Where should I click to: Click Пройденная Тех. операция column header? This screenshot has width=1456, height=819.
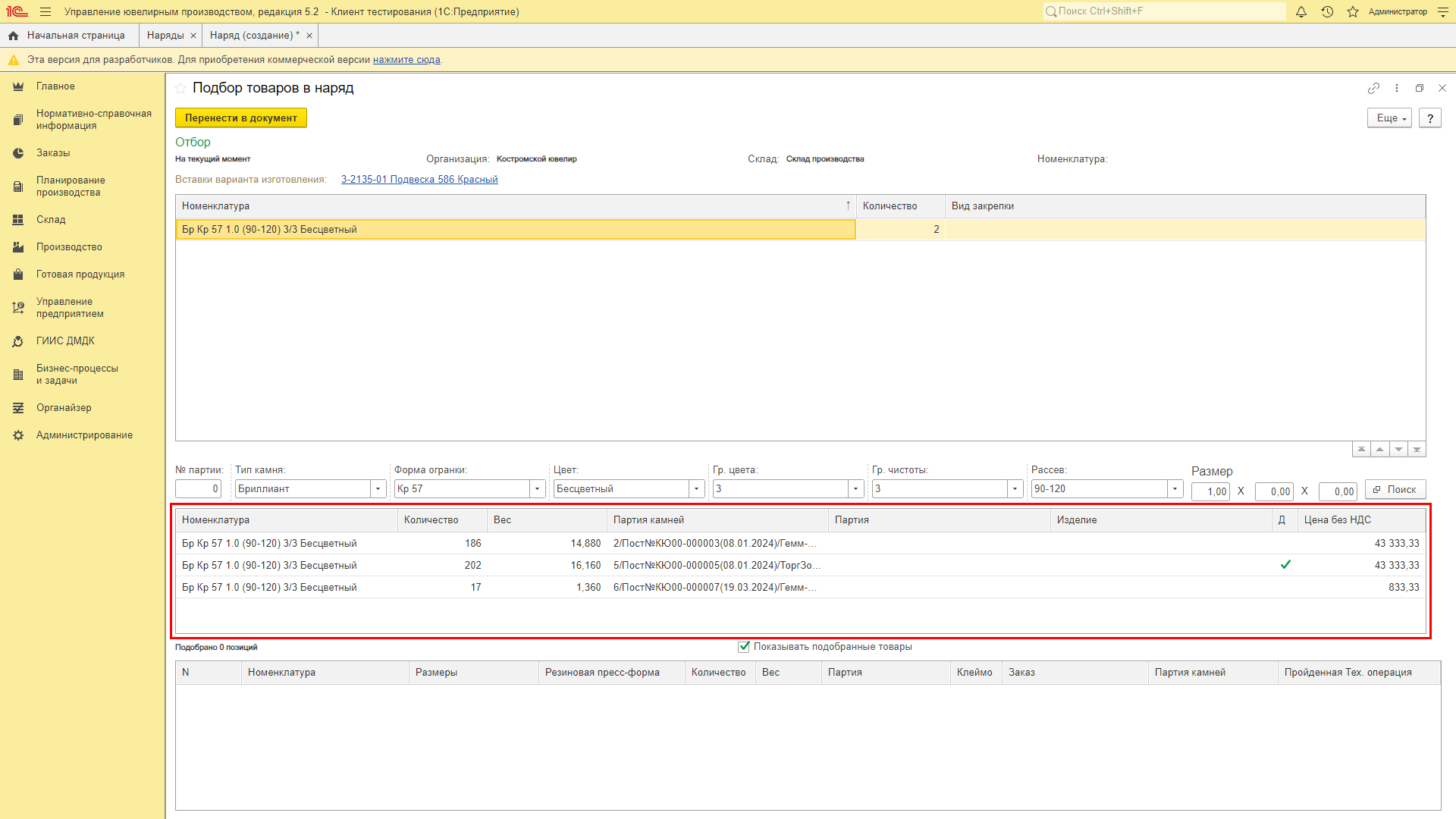coord(1359,673)
